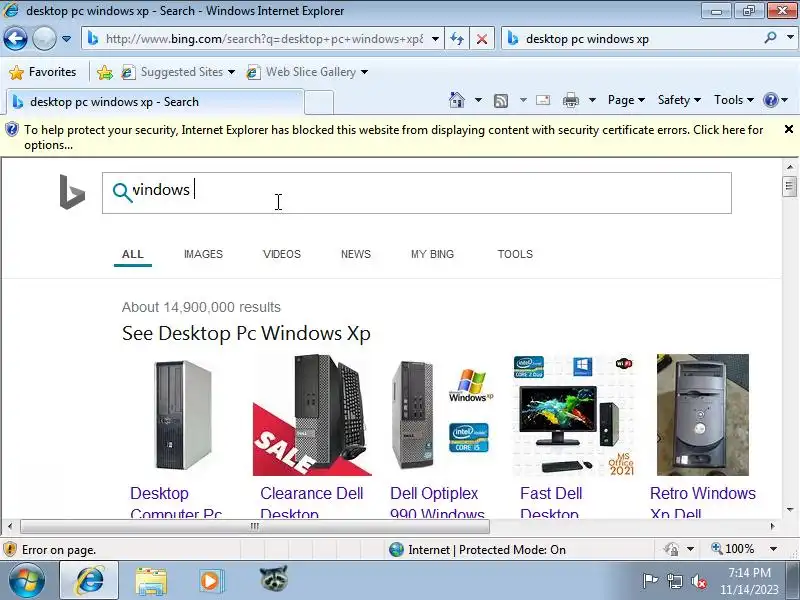The width and height of the screenshot is (800, 600).
Task: Click 'Internet | Protected Mode: On' status
Action: coord(477,549)
